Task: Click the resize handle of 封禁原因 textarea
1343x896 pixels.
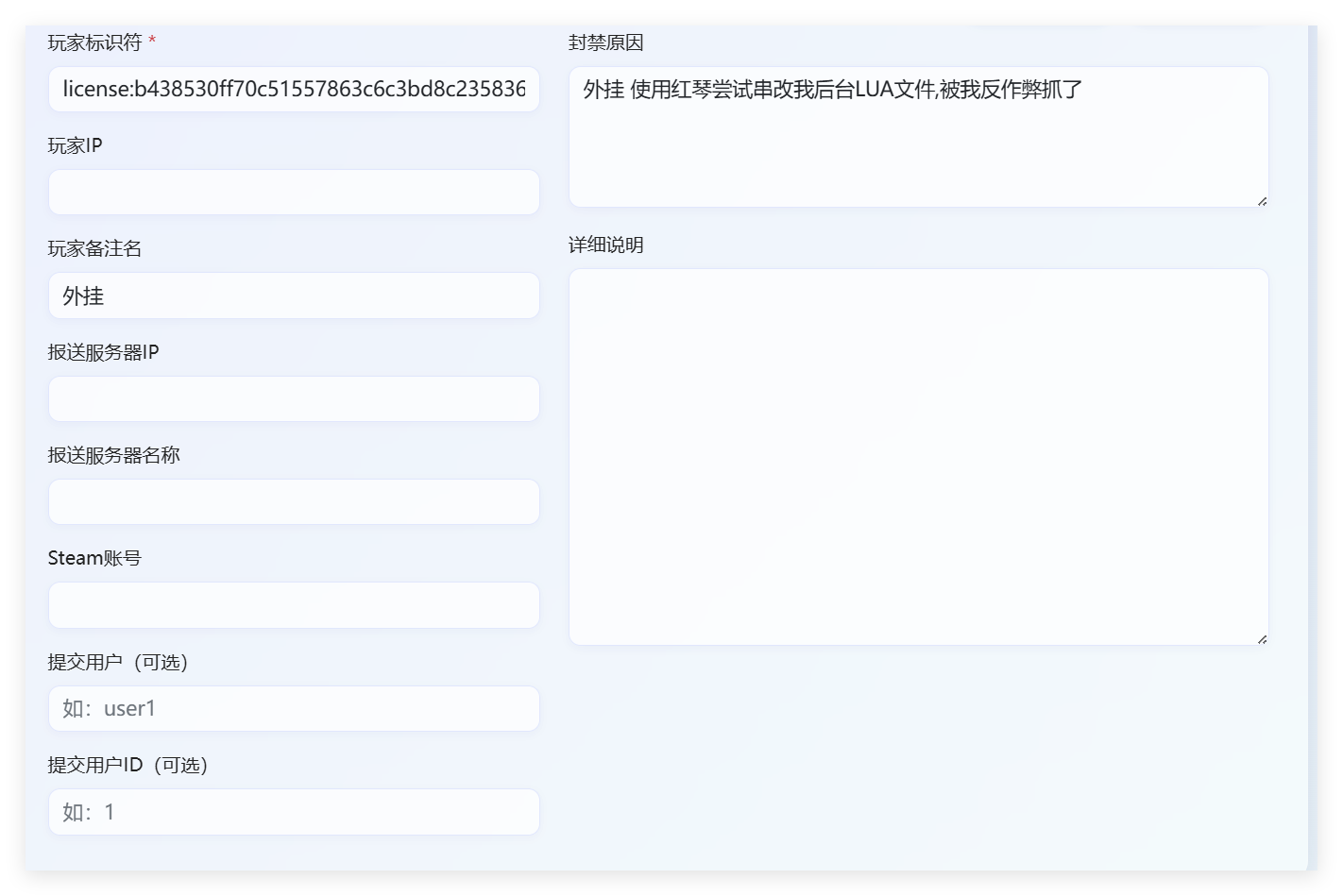Action: coord(1262,201)
